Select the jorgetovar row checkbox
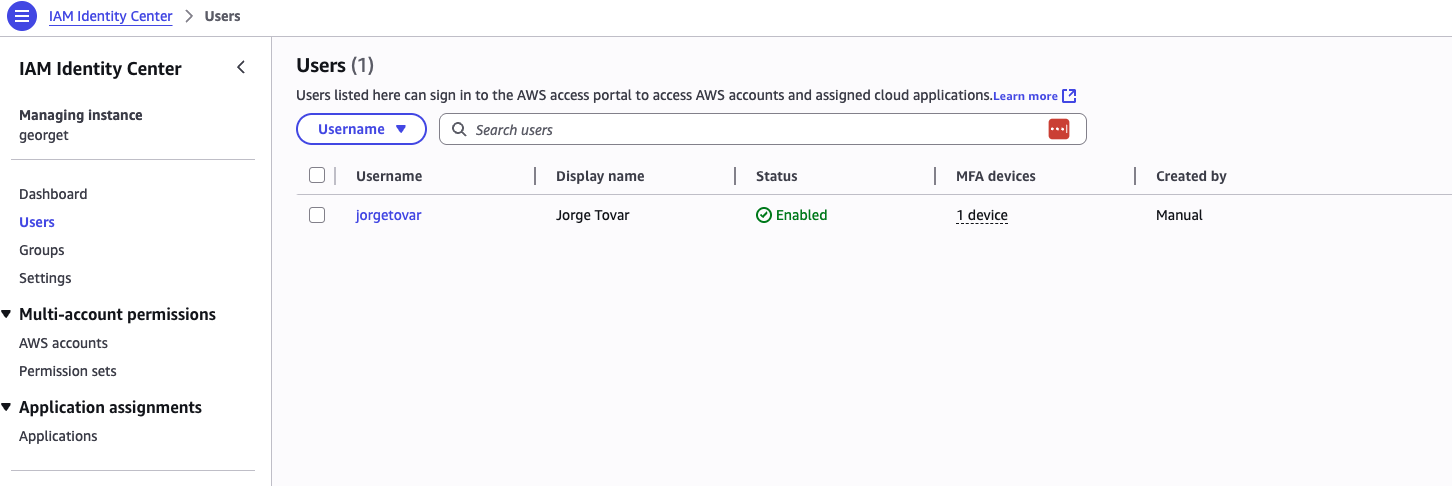The height and width of the screenshot is (486, 1452). point(317,215)
